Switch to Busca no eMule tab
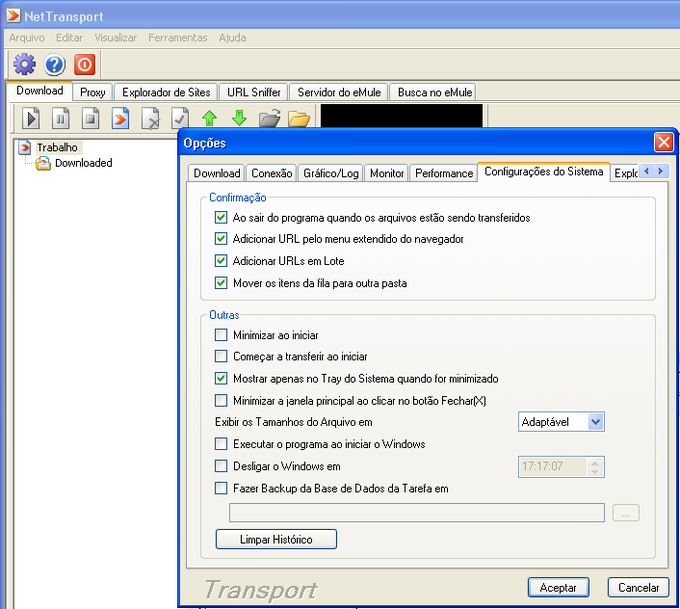Screen dimensions: 680x609 pyautogui.click(x=435, y=92)
